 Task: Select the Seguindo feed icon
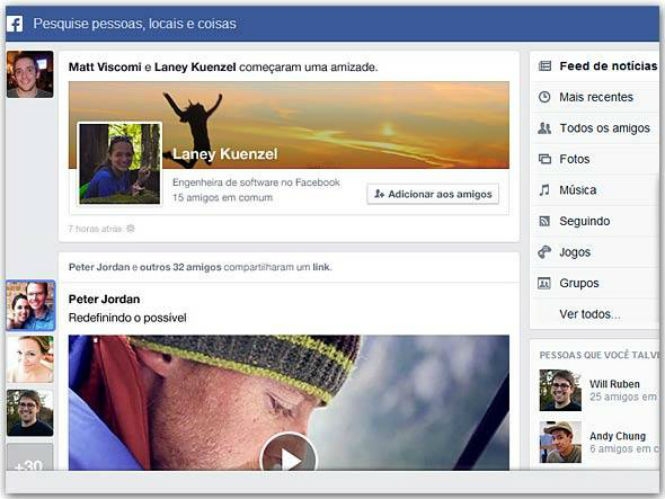click(x=545, y=221)
